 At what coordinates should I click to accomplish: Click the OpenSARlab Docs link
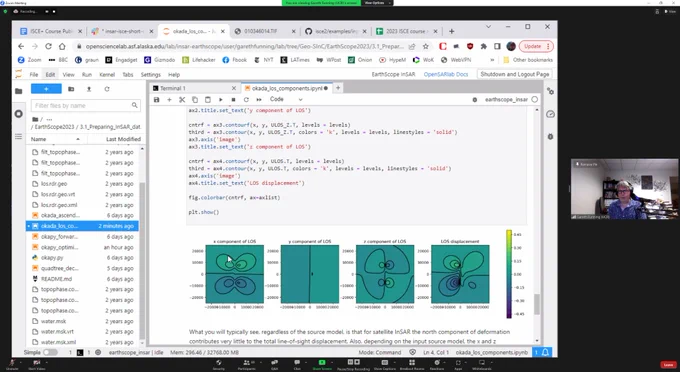[446, 74]
